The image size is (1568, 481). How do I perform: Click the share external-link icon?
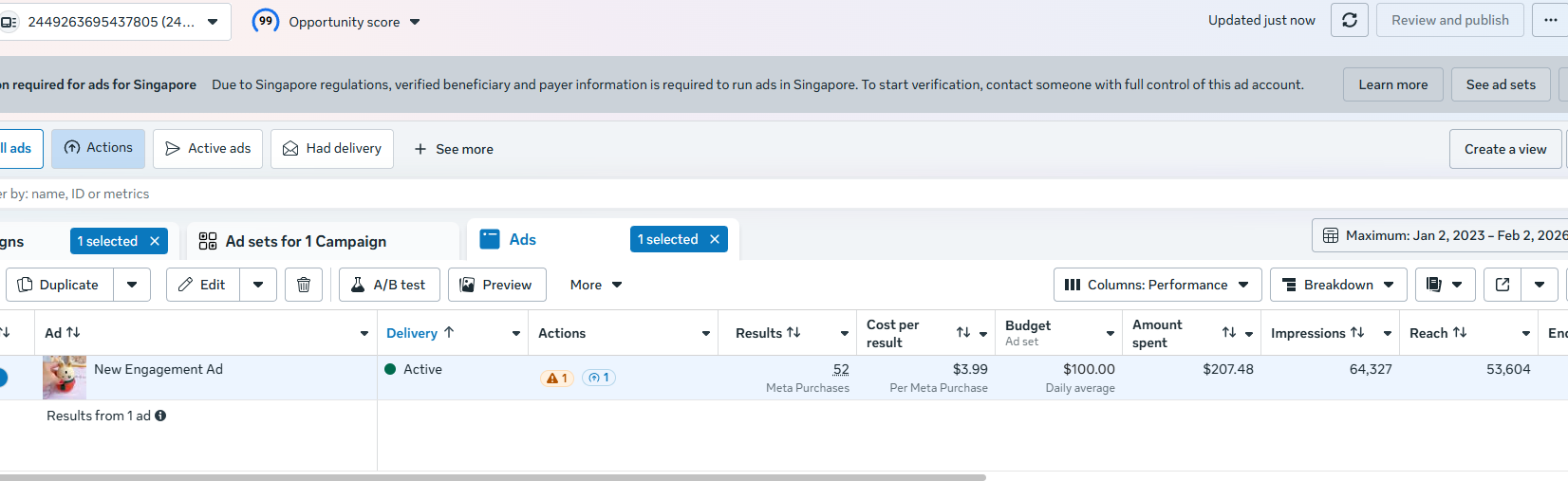1503,285
